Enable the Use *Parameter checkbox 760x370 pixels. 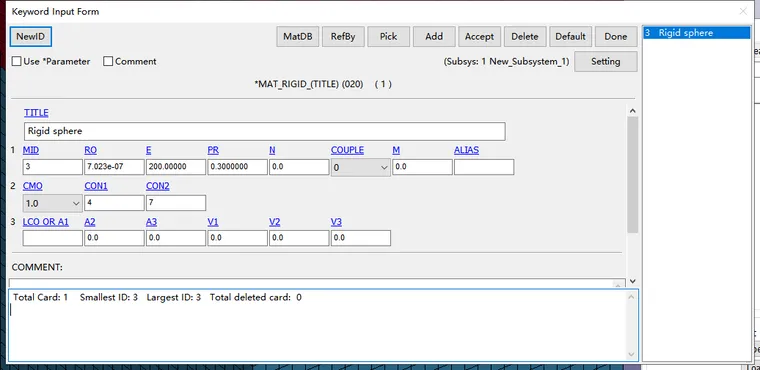16,62
